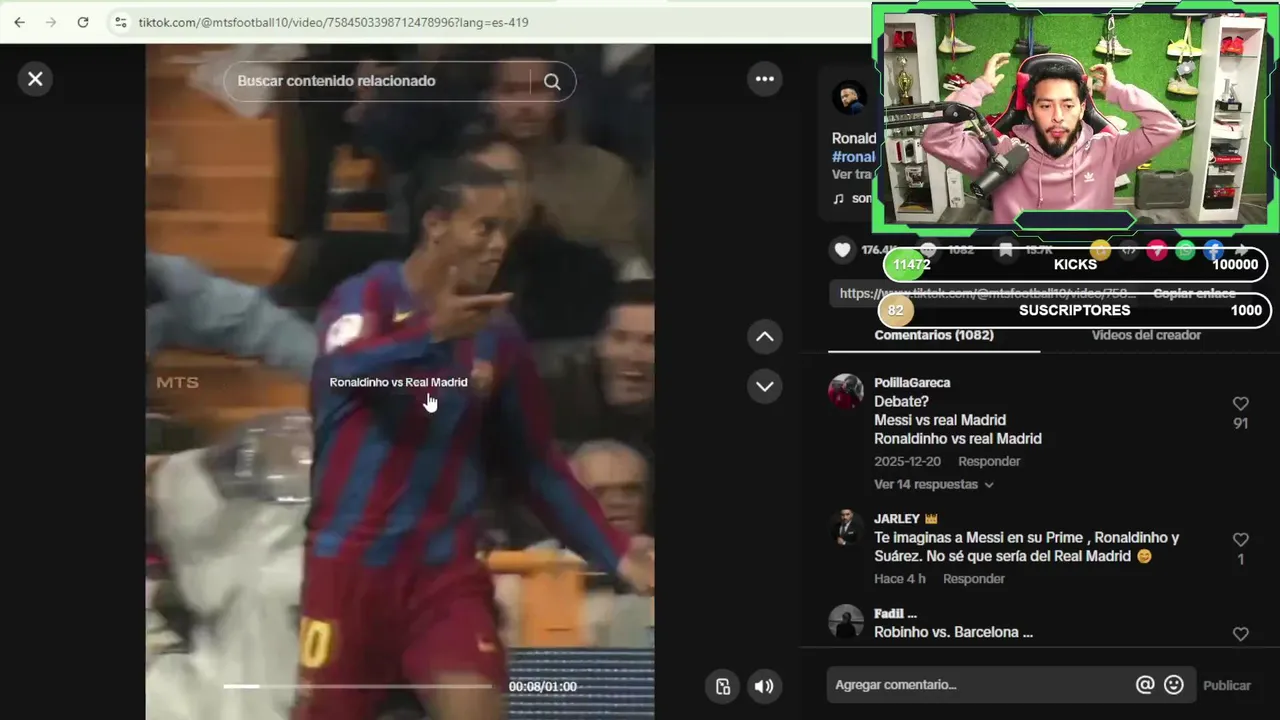Like the video with the heart icon

(x=843, y=250)
